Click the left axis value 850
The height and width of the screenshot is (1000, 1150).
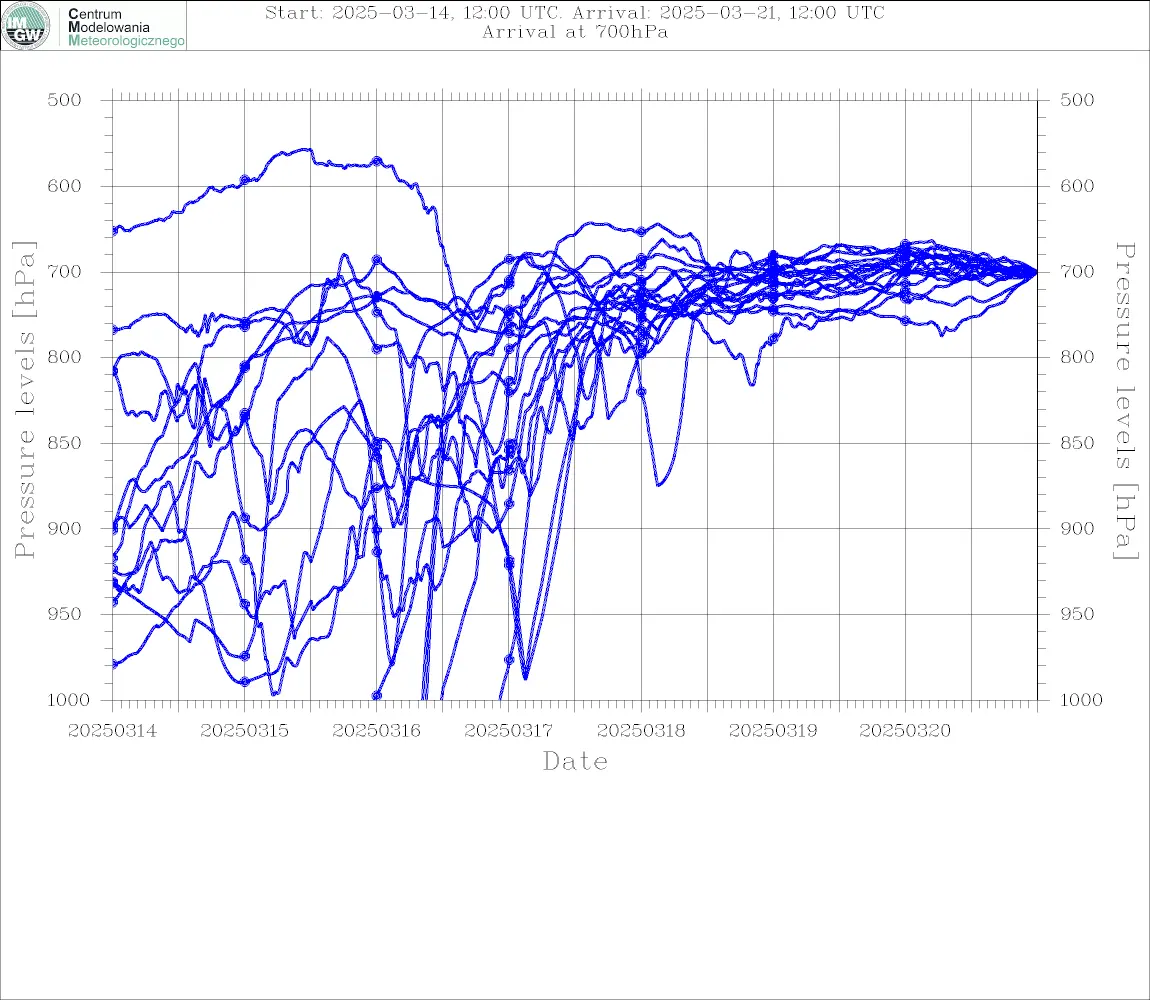point(65,443)
